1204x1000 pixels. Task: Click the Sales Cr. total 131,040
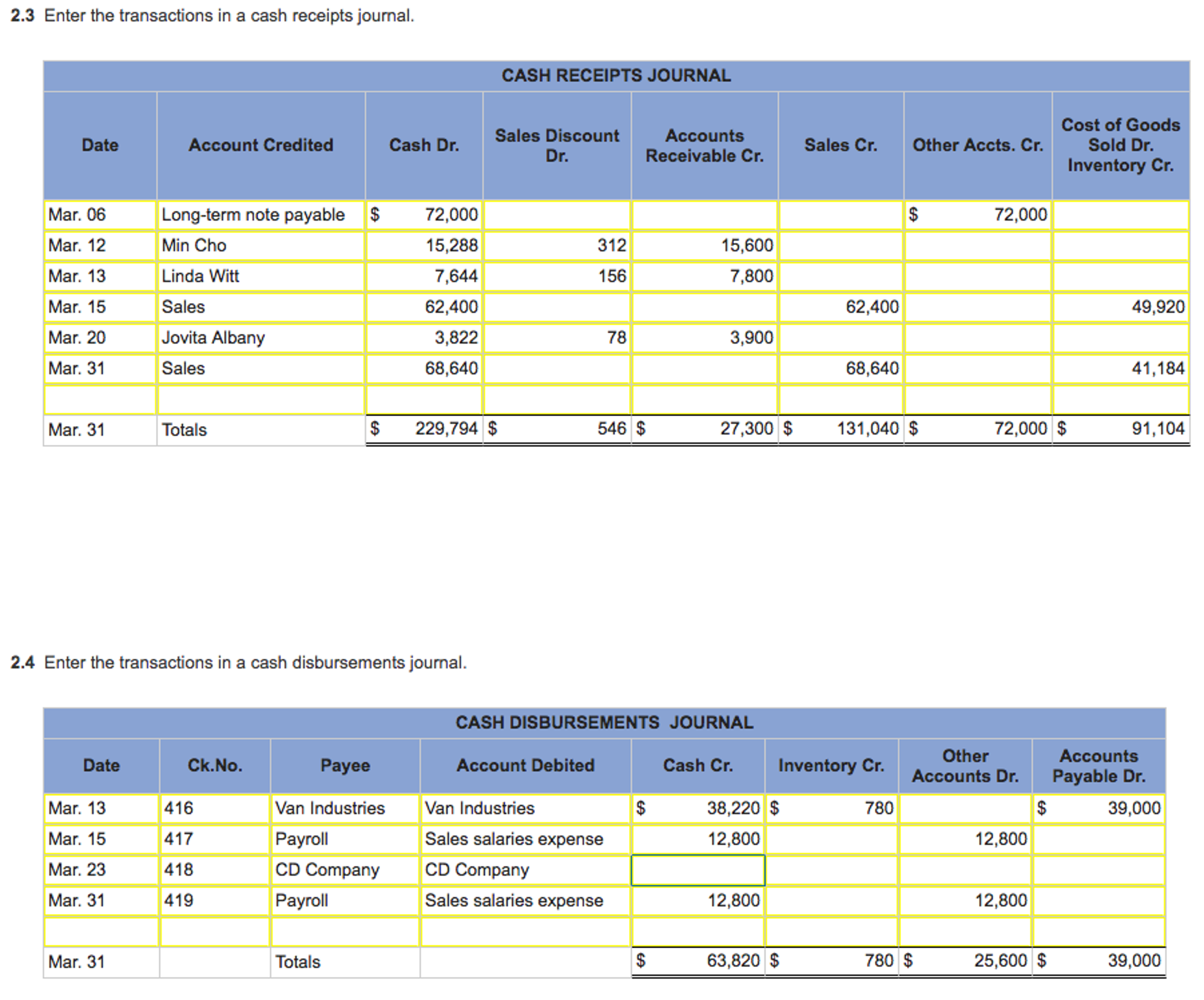(841, 429)
